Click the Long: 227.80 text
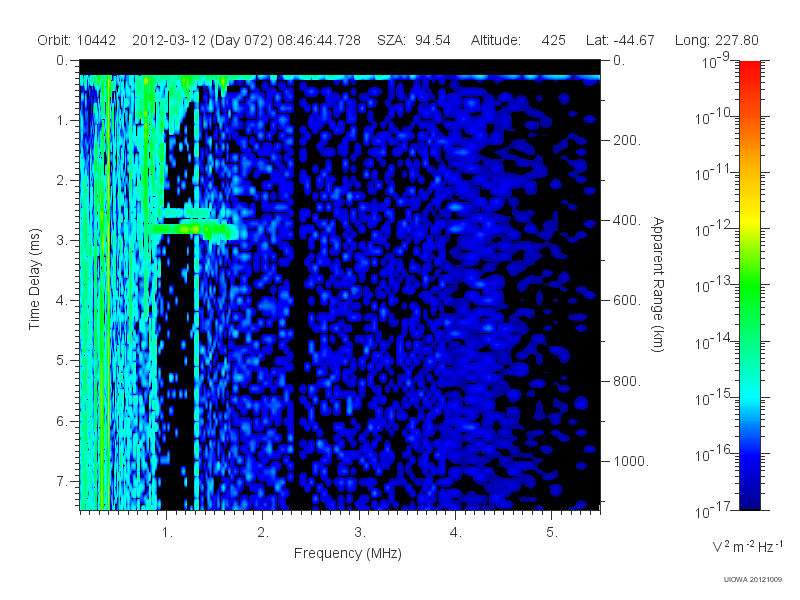The height and width of the screenshot is (600, 800). click(716, 40)
